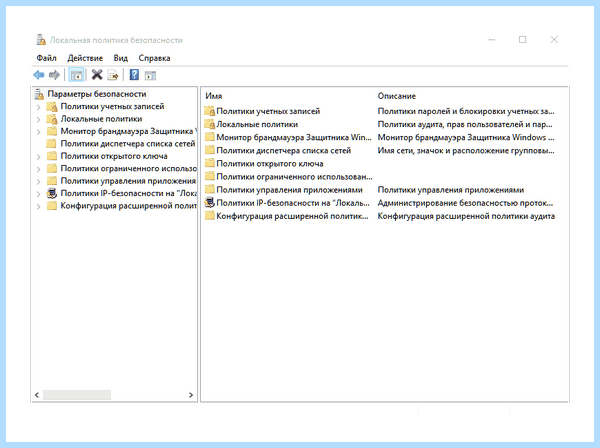Close the Локальная политика безопасности window
This screenshot has width=600, height=448.
point(554,39)
